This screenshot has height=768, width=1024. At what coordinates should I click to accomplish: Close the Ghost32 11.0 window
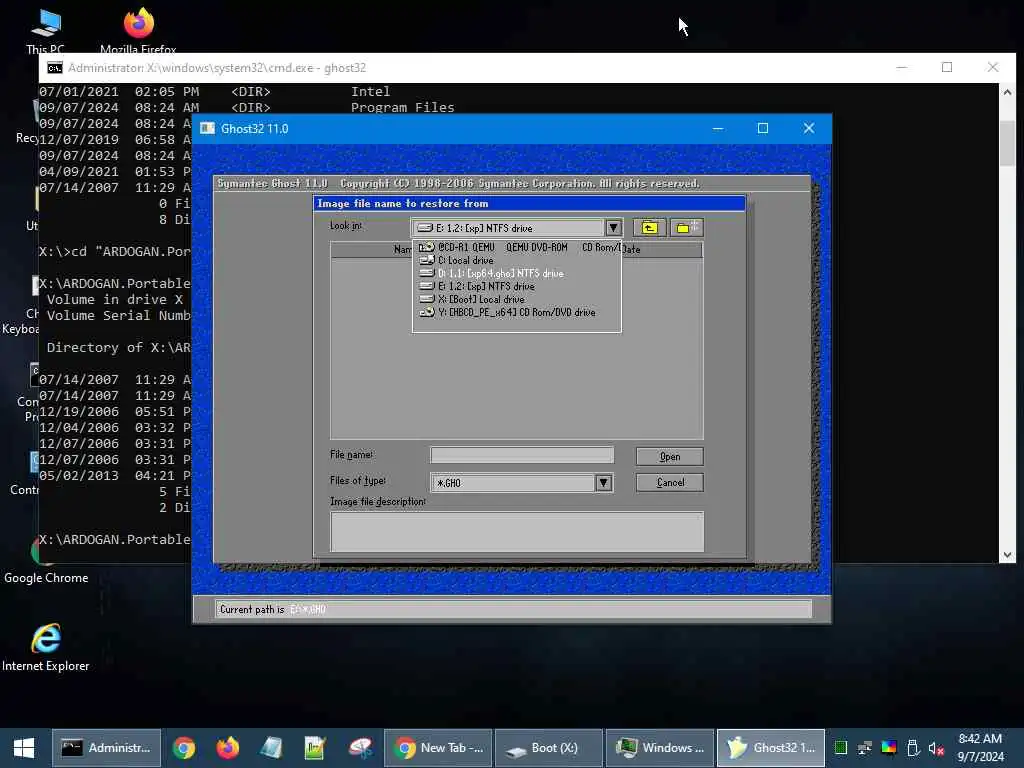coord(808,128)
